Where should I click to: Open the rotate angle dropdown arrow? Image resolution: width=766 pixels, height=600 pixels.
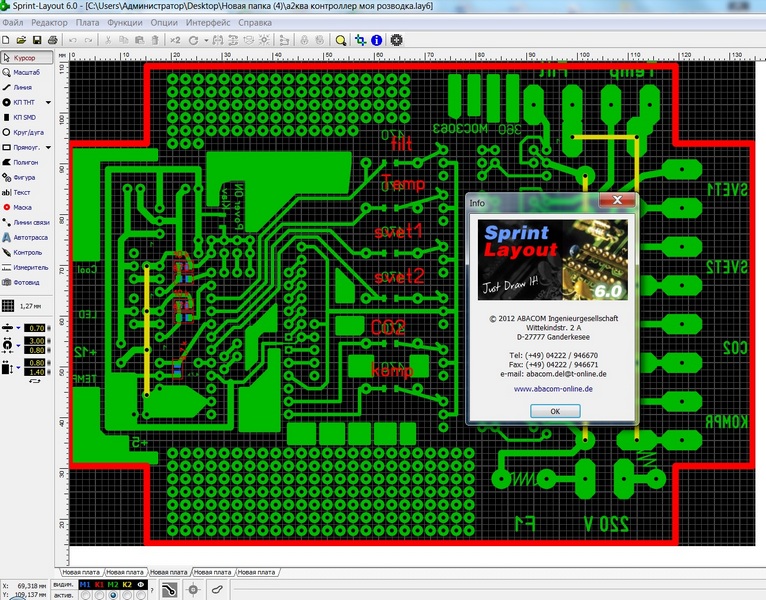[x=206, y=40]
